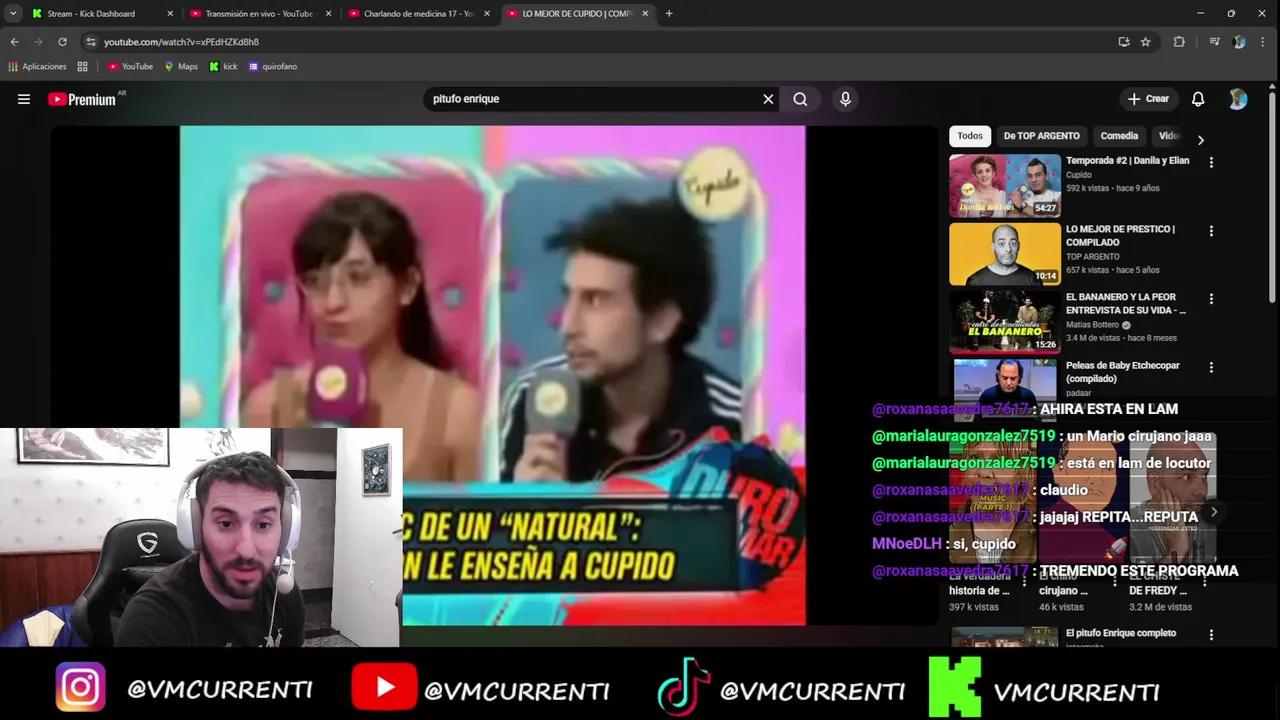
Task: Install app icon in address bar
Action: 1124,42
